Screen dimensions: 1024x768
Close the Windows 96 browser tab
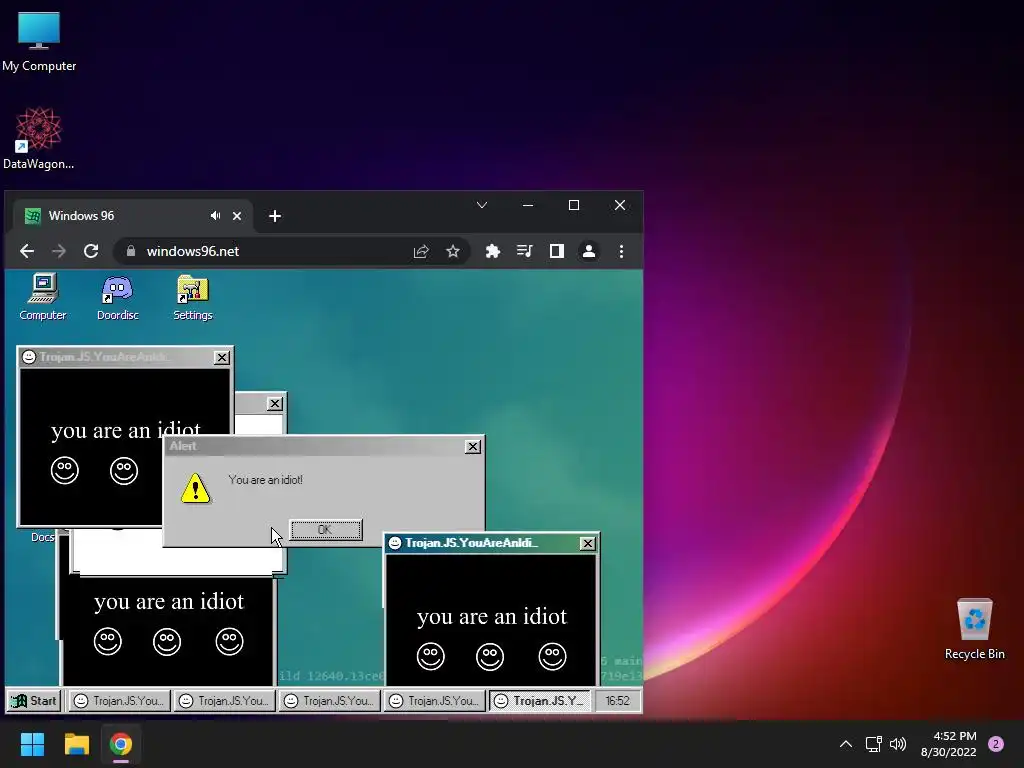[237, 216]
